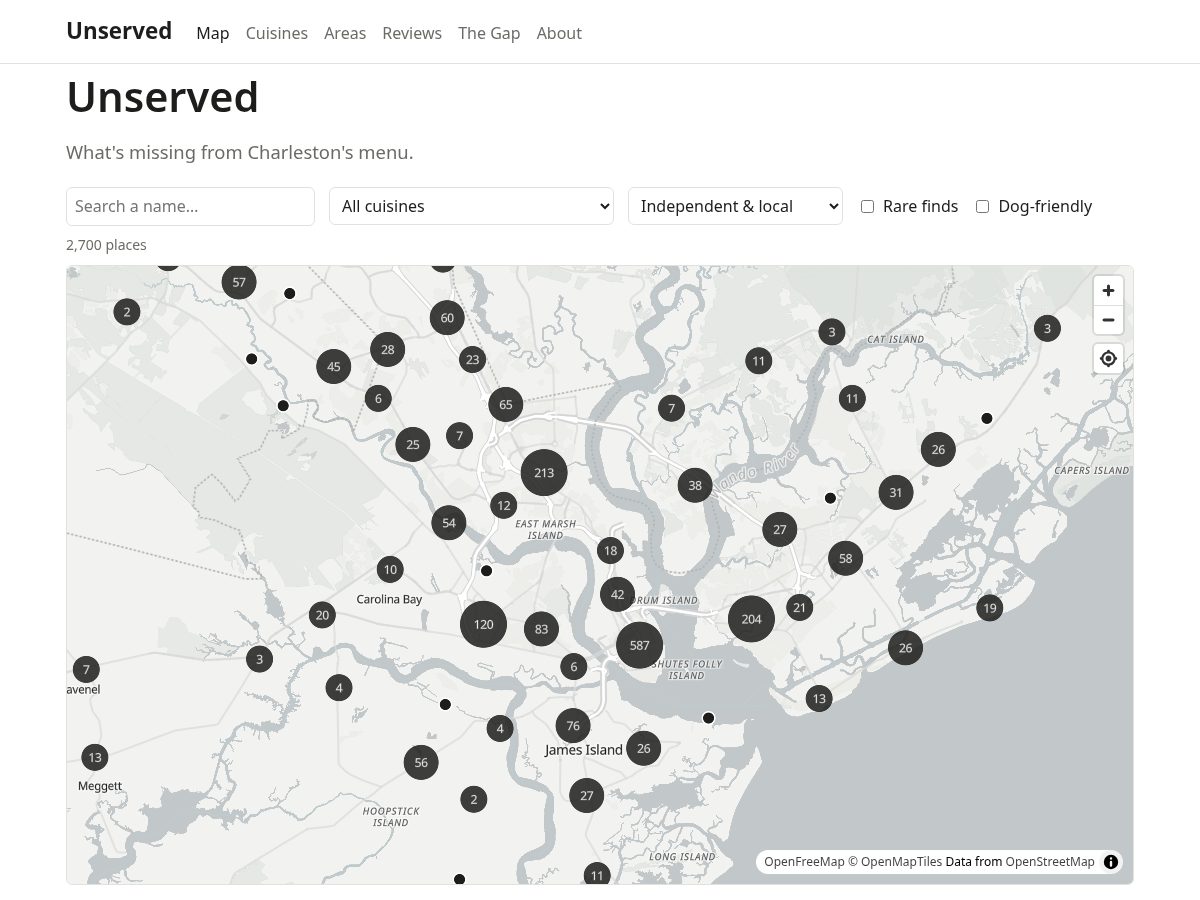Open the 38 places cluster
Screen dimensions: 1200x900
click(695, 485)
